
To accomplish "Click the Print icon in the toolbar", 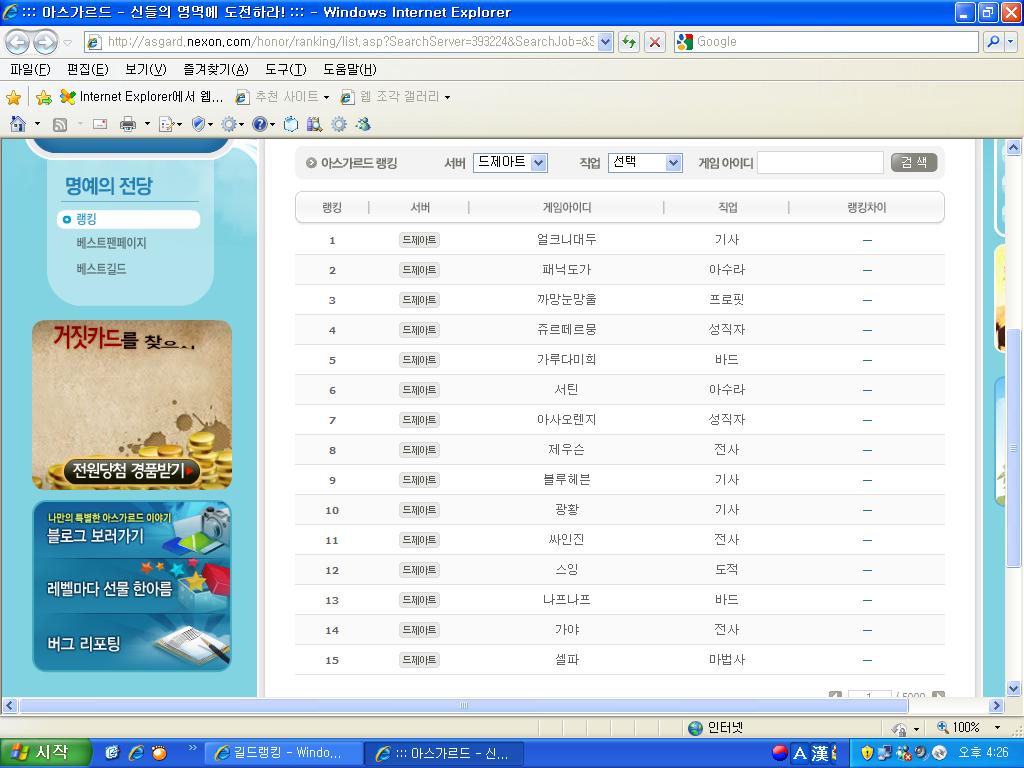I will [127, 124].
